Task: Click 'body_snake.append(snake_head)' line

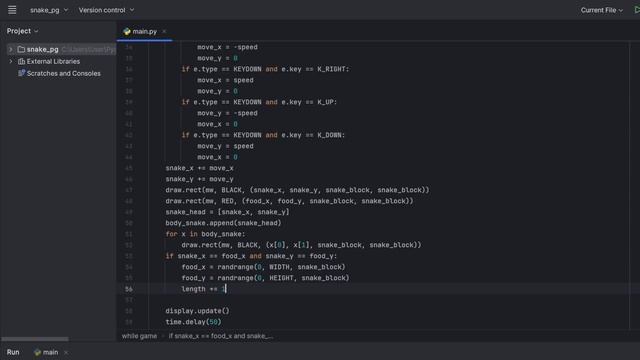Action: (x=223, y=223)
